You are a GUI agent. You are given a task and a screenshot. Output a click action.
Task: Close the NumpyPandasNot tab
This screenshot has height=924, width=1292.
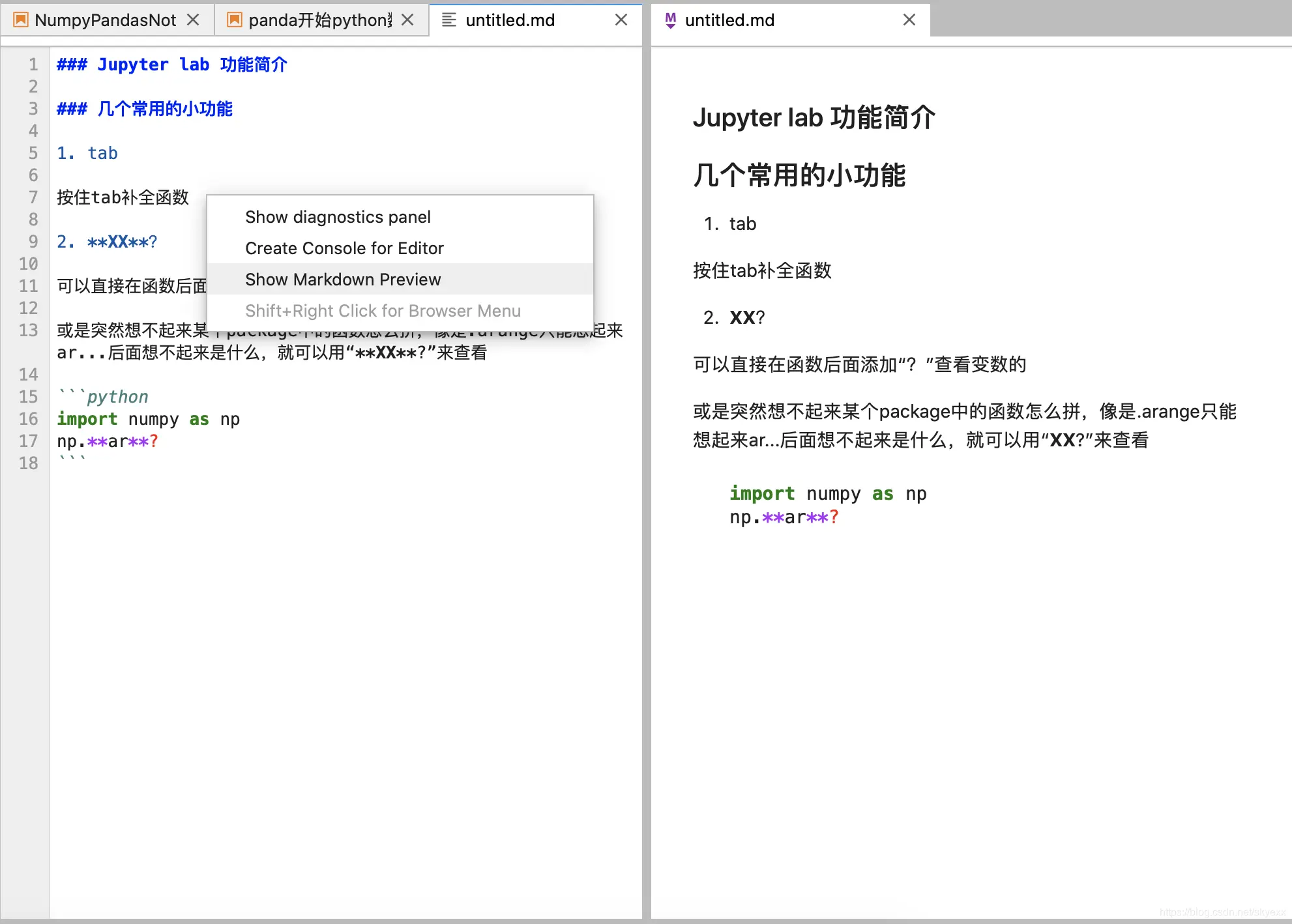(194, 20)
